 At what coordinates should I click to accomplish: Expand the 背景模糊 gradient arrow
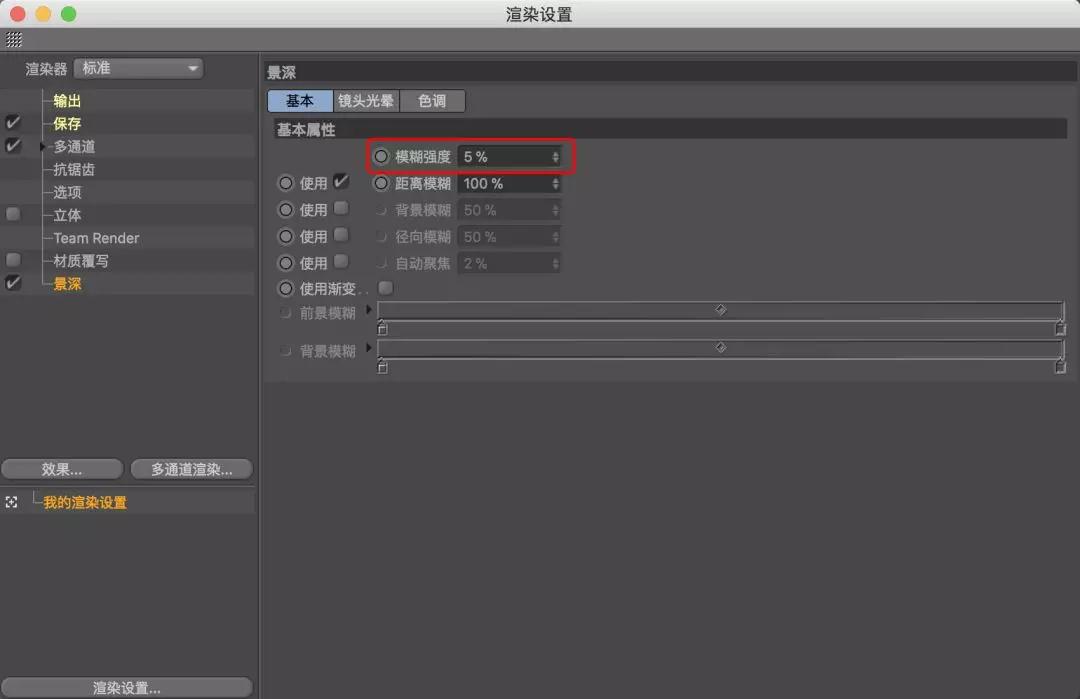[368, 348]
